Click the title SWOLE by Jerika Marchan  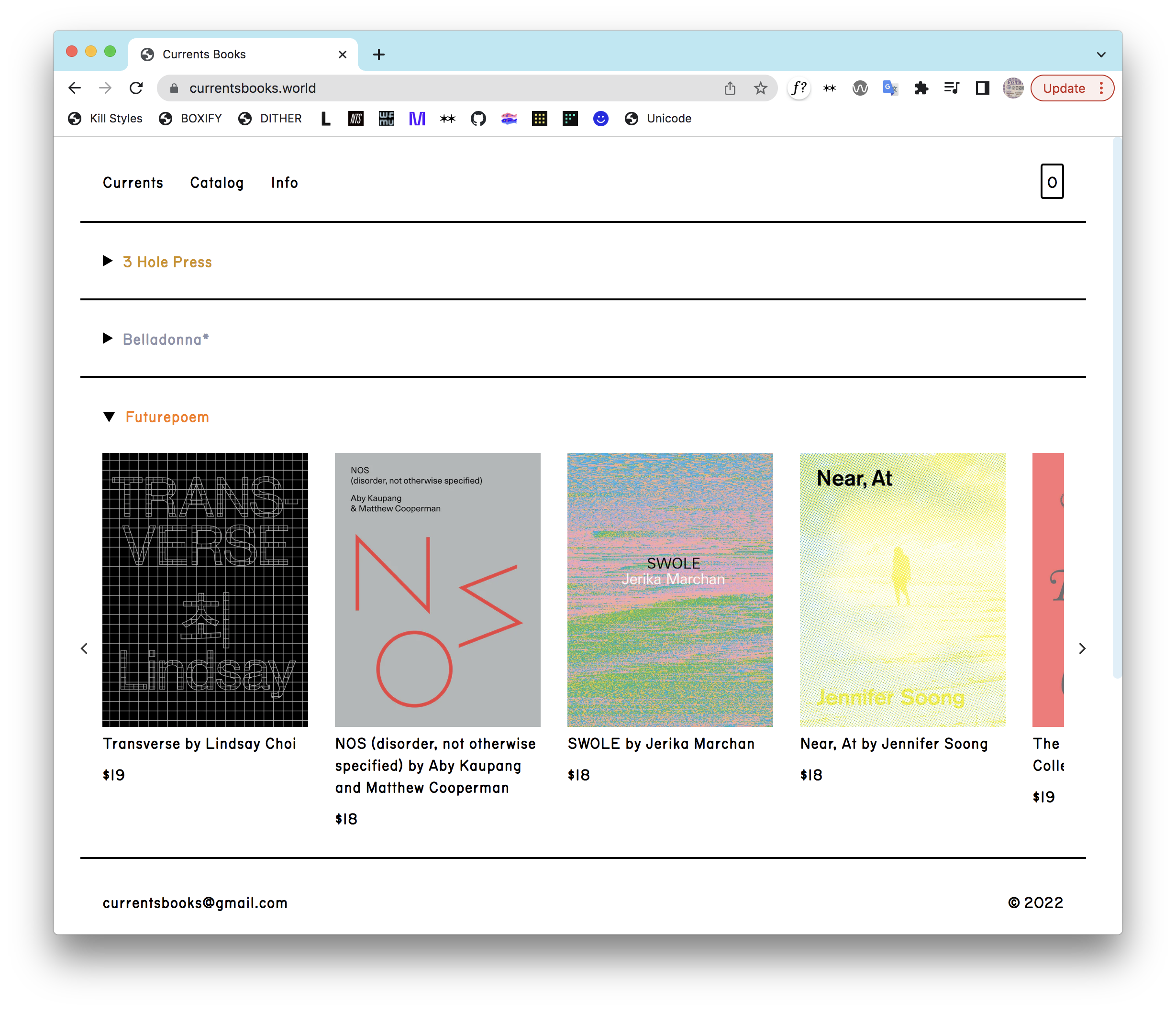(x=661, y=744)
